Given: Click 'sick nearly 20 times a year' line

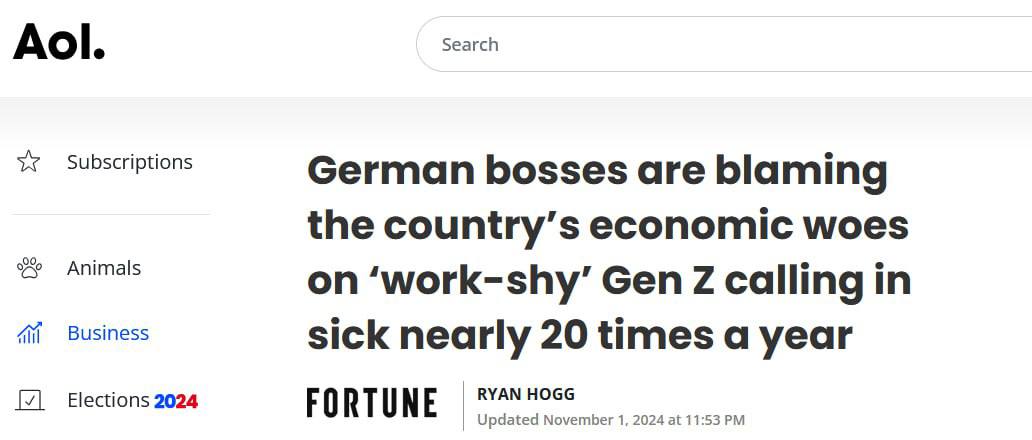Looking at the screenshot, I should point(579,336).
